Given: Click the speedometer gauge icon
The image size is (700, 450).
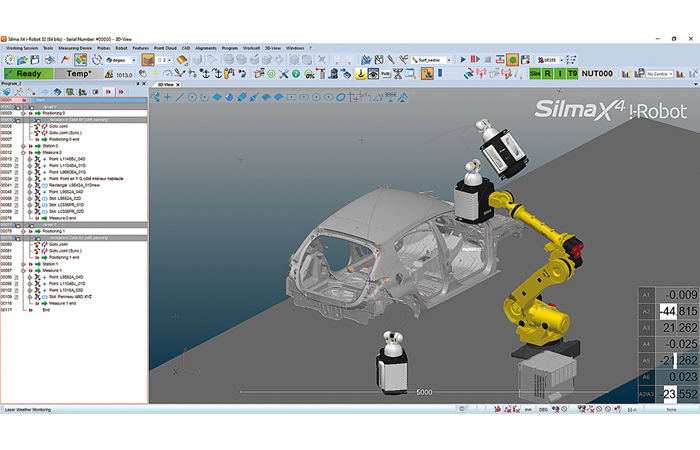Looking at the screenshot, I should click(x=167, y=74).
